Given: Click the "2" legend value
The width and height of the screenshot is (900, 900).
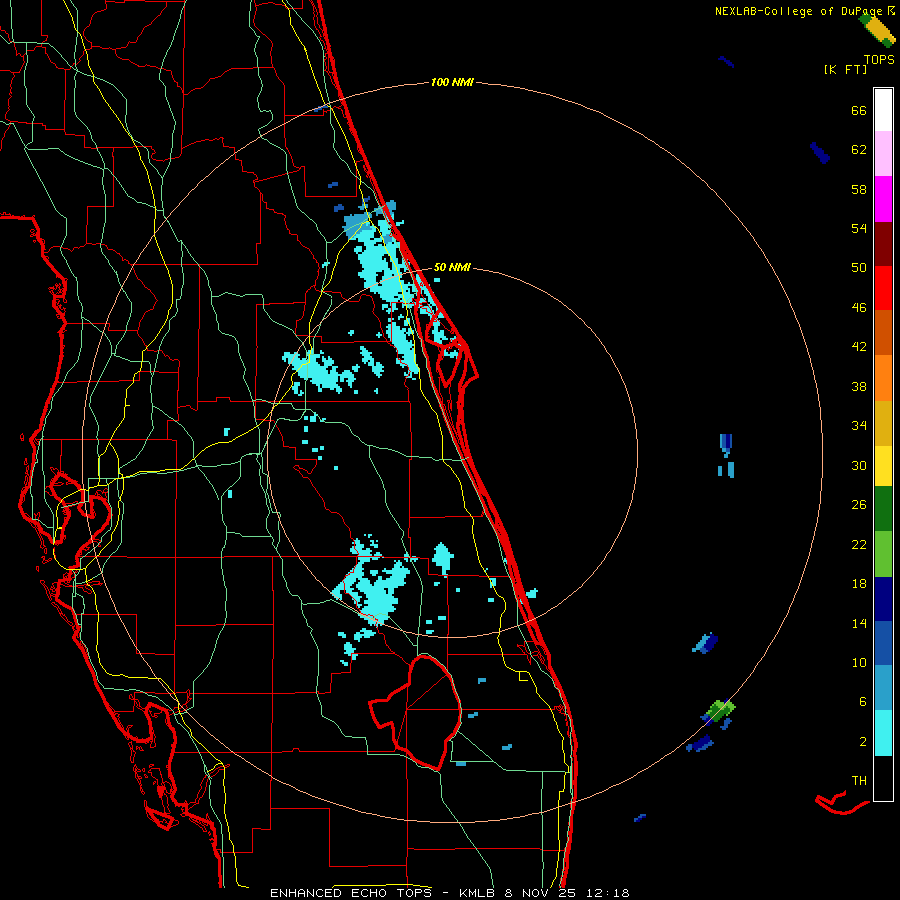Looking at the screenshot, I should [863, 742].
